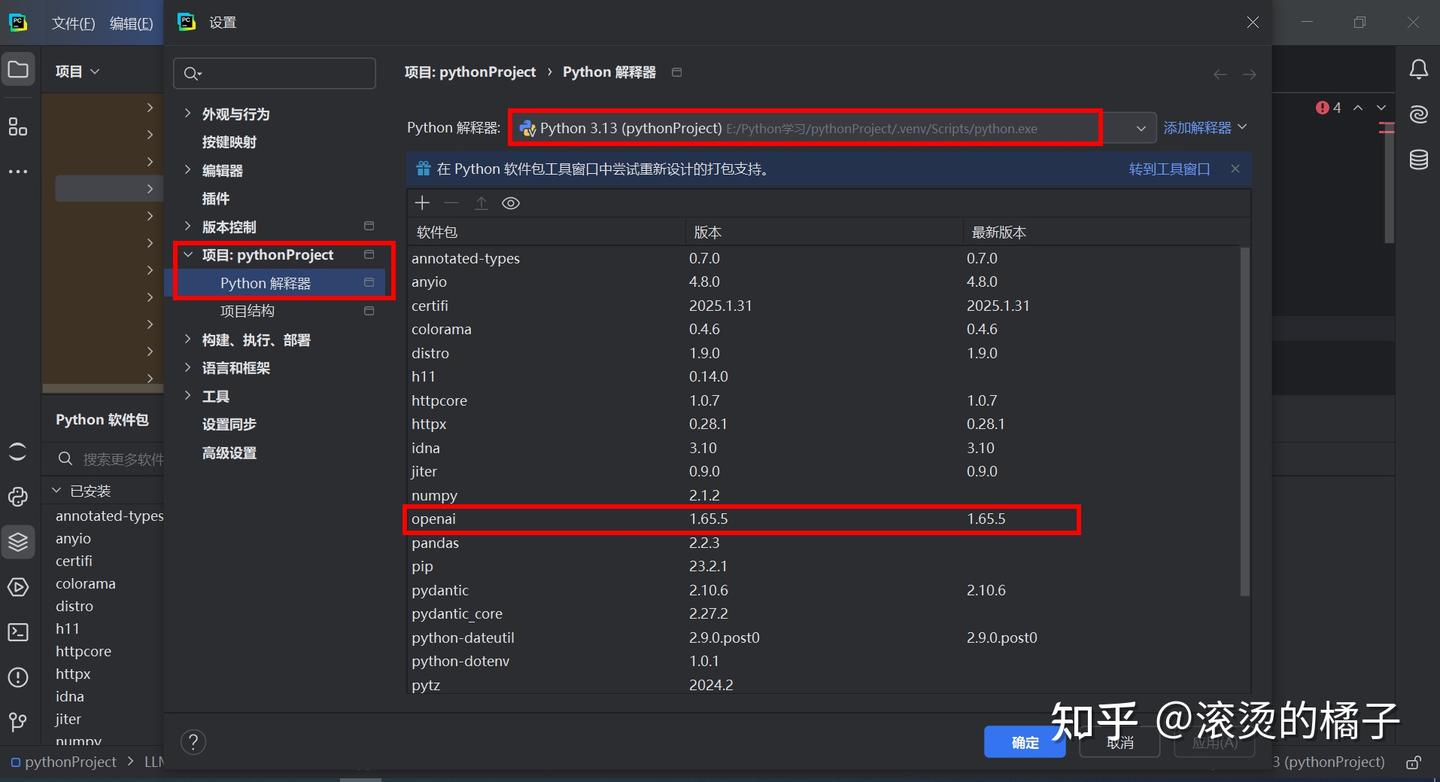1440x782 pixels.
Task: Select colorama in the installed packages list
Action: click(85, 583)
